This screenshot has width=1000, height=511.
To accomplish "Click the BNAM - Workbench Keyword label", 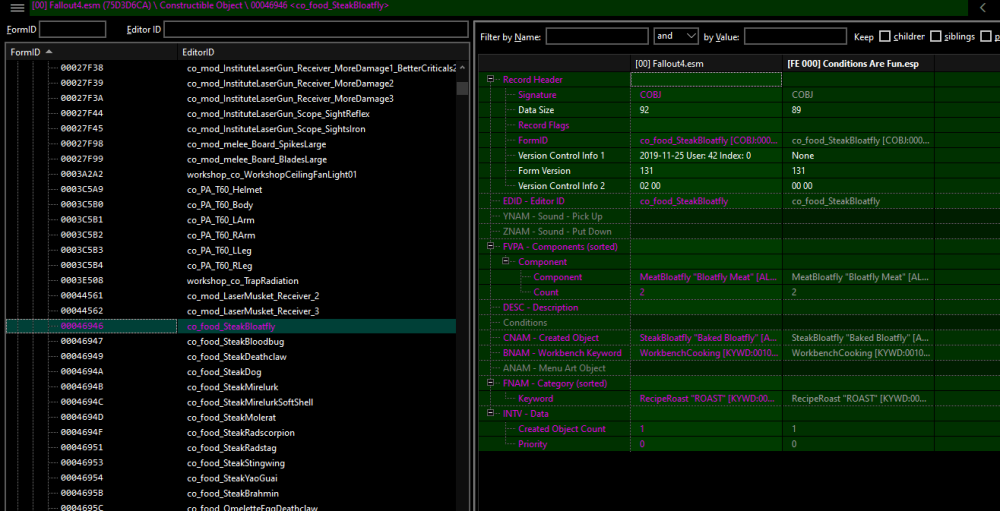I will tap(562, 353).
